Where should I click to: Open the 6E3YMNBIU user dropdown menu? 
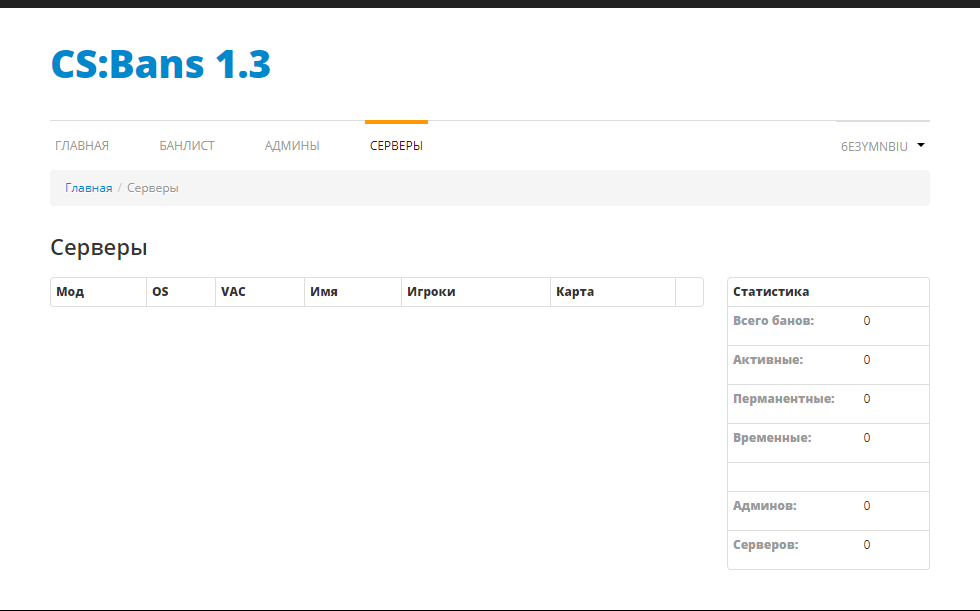(882, 146)
